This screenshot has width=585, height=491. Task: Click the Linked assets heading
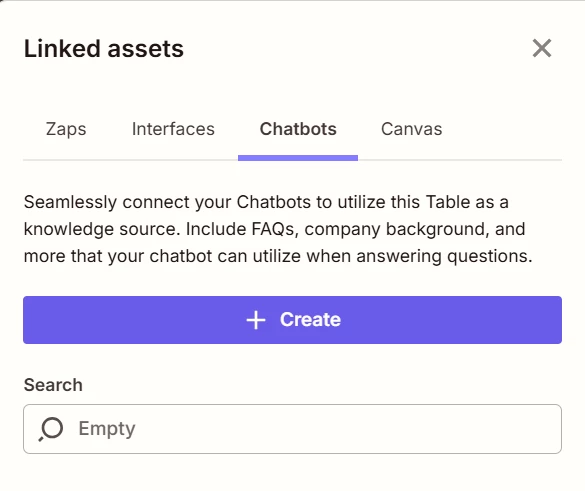[104, 49]
